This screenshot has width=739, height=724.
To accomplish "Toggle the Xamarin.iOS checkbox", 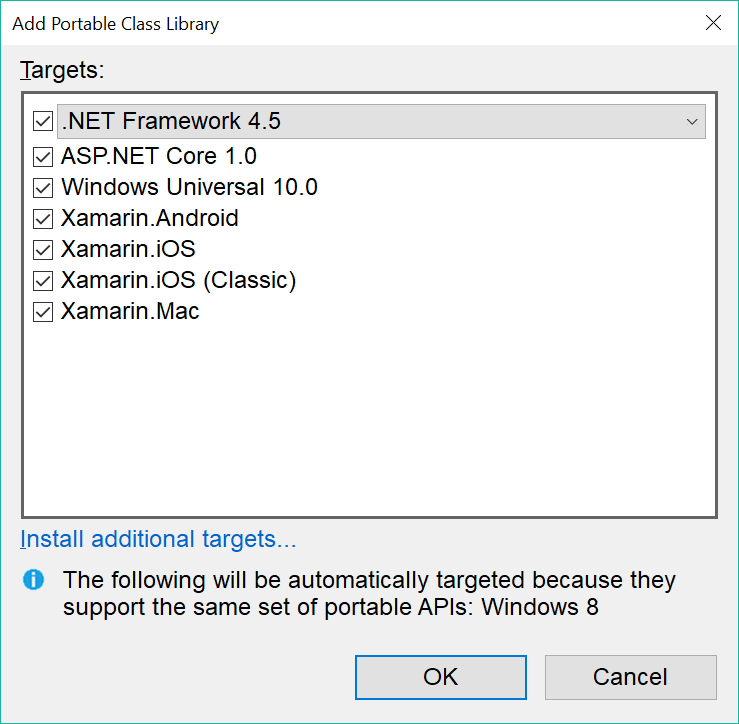I will pyautogui.click(x=43, y=250).
